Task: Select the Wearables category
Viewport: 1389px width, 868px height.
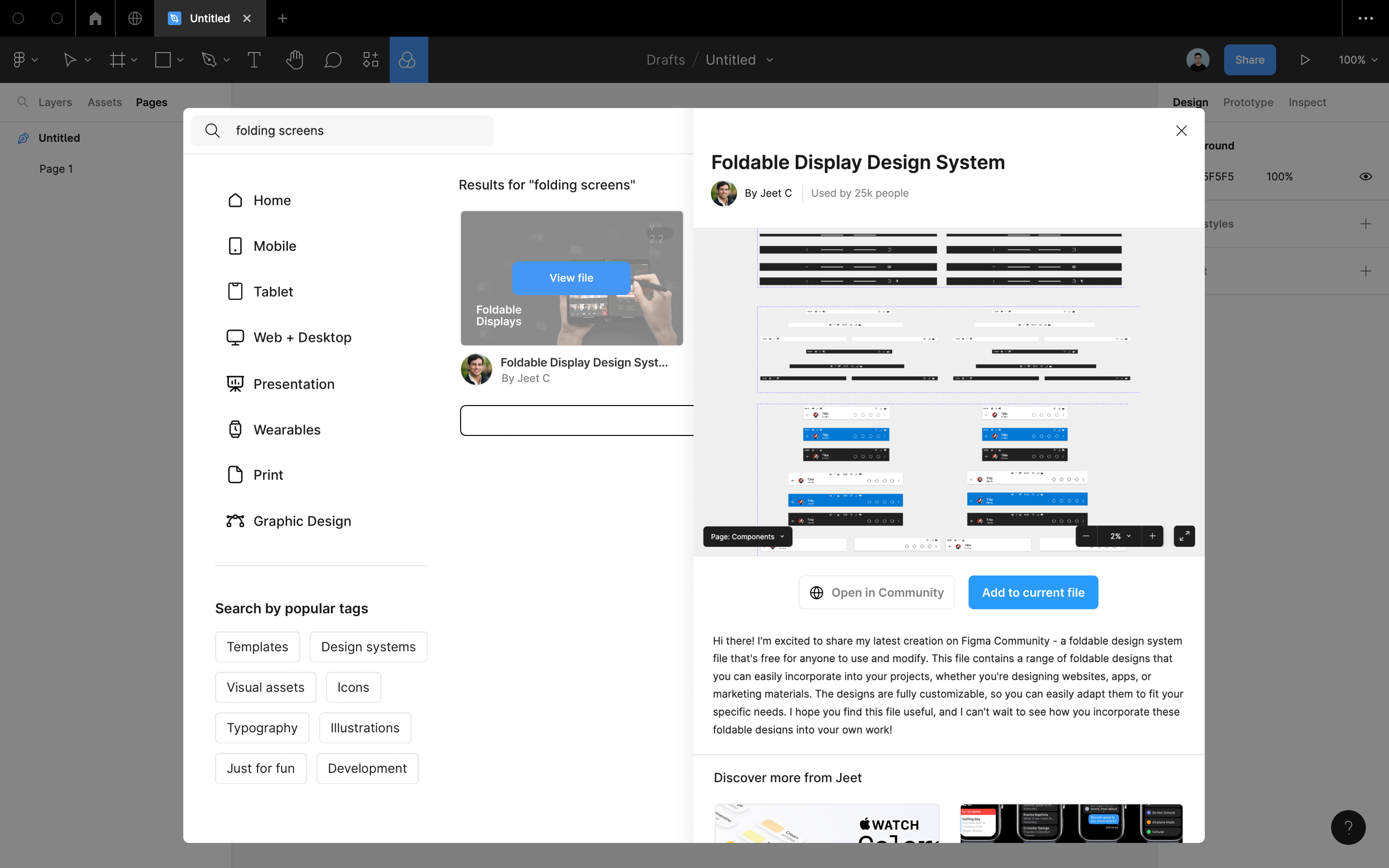Action: point(273,429)
